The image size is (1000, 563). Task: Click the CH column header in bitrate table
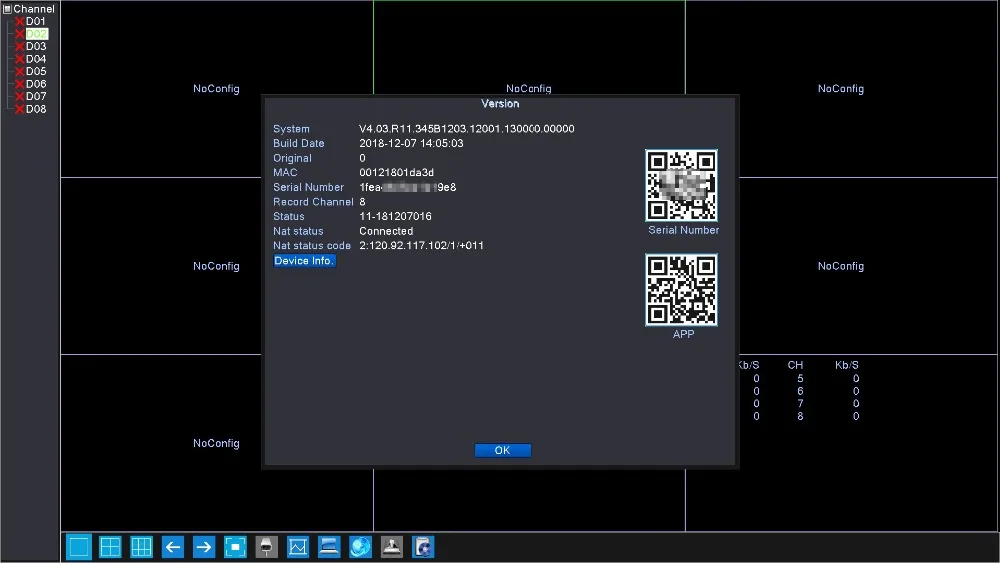click(x=795, y=365)
